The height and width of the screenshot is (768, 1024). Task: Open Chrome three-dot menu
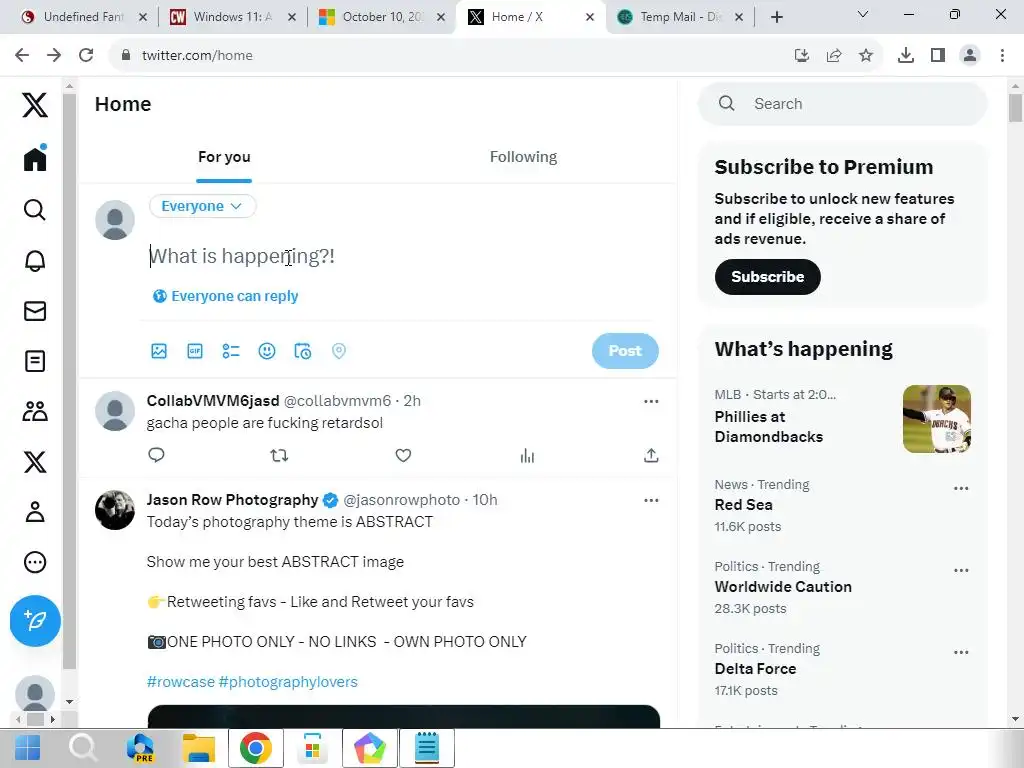point(1002,56)
